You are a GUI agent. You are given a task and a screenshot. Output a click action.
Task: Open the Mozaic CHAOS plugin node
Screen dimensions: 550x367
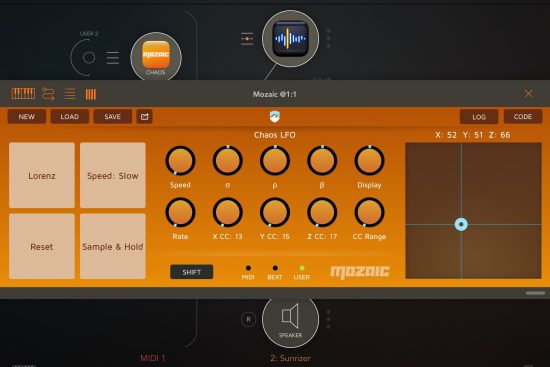[156, 56]
